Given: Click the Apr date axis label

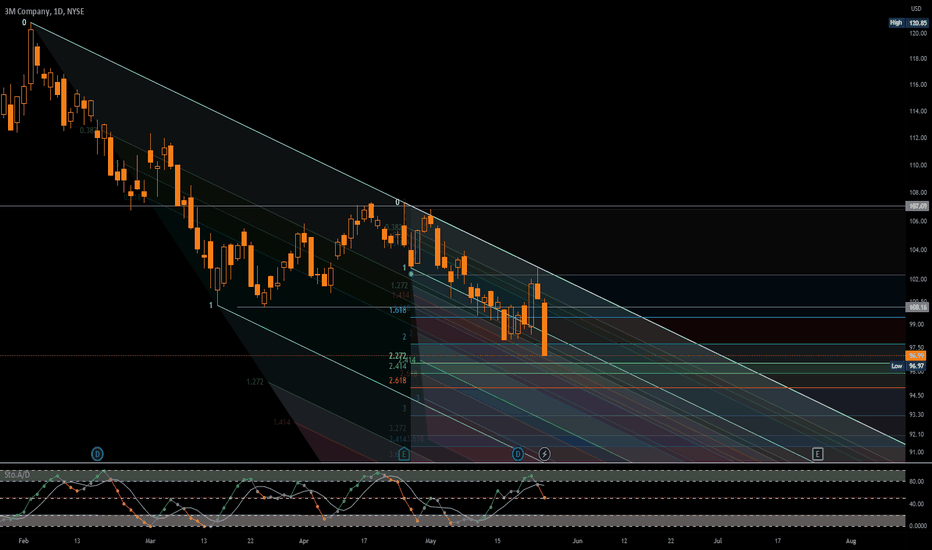Looking at the screenshot, I should tap(304, 541).
